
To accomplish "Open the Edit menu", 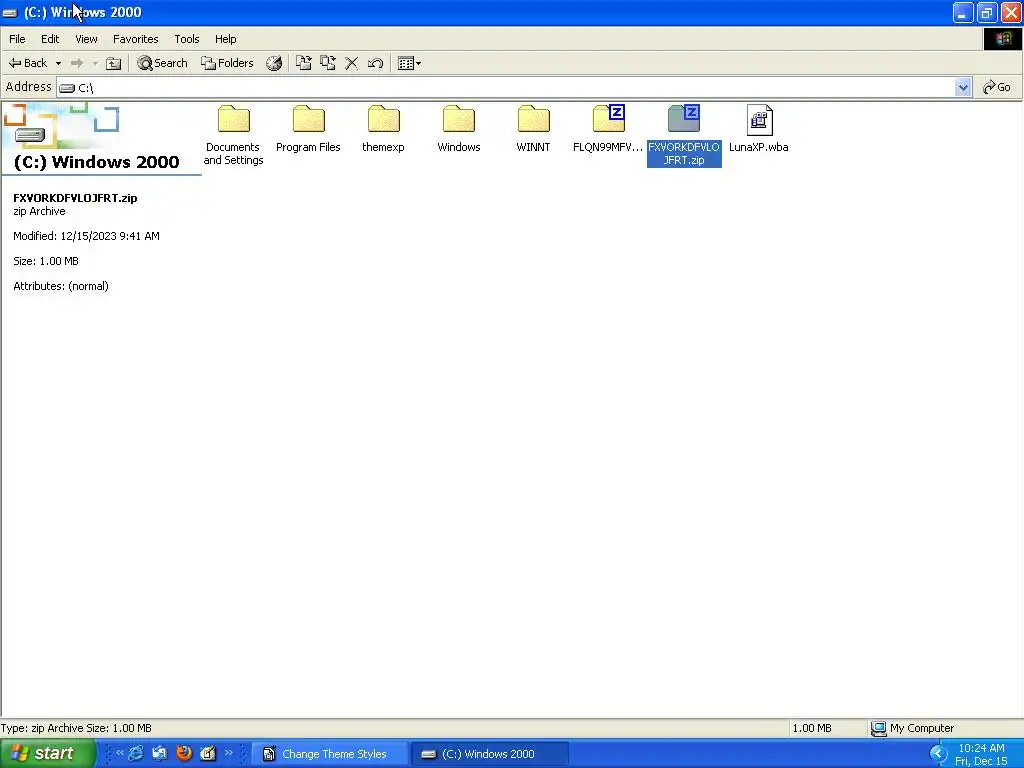I will (x=50, y=39).
